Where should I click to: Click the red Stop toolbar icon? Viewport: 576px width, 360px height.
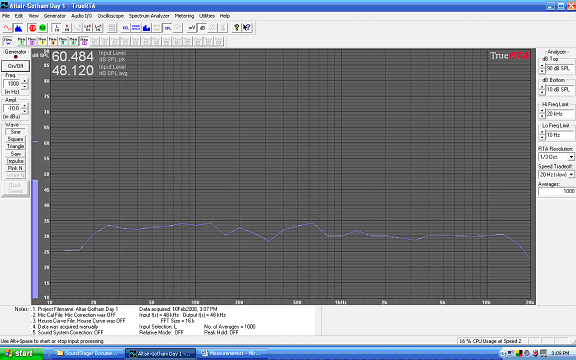(32, 28)
